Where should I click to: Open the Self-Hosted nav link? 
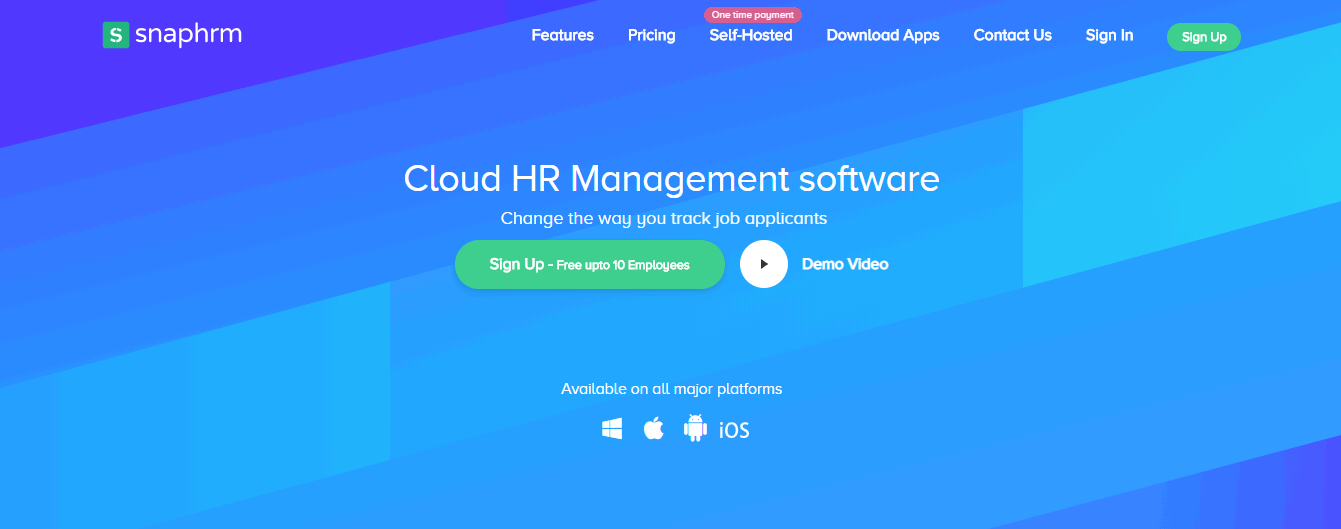pyautogui.click(x=751, y=35)
